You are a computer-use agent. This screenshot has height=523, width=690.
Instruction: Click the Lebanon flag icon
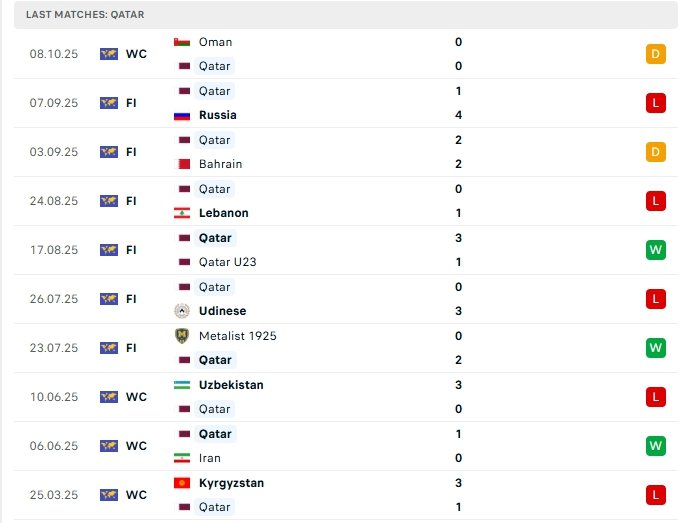182,213
